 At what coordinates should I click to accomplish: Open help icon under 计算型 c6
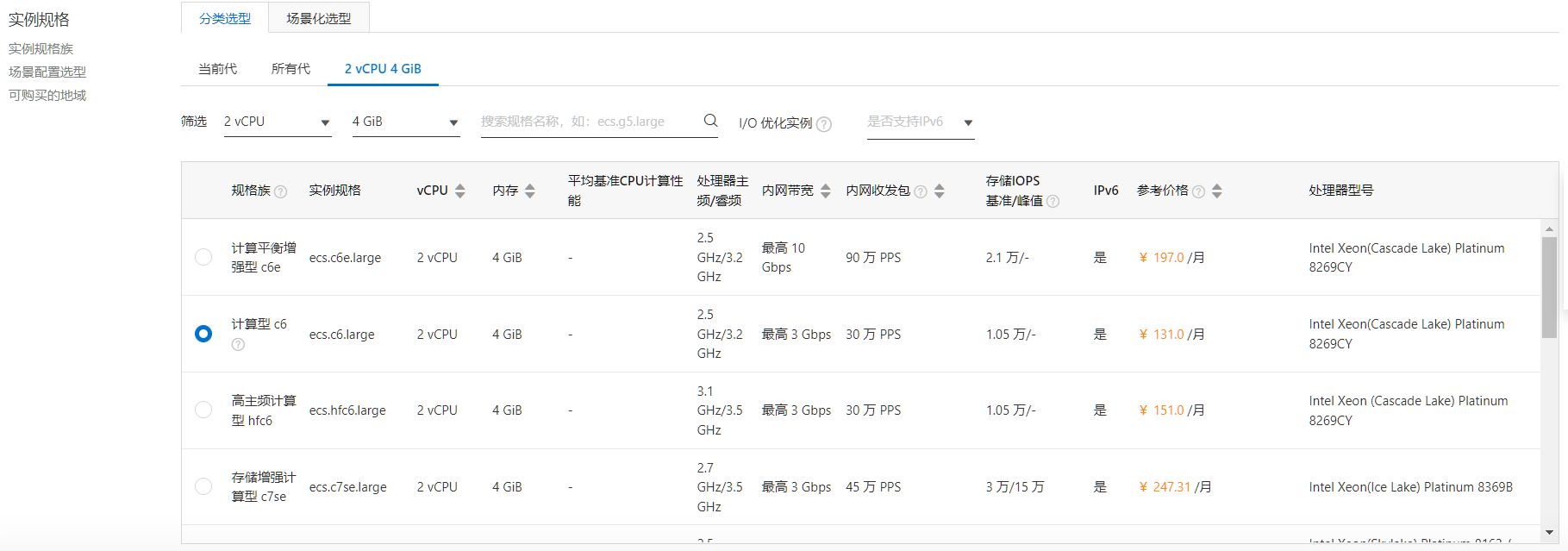pyautogui.click(x=238, y=344)
